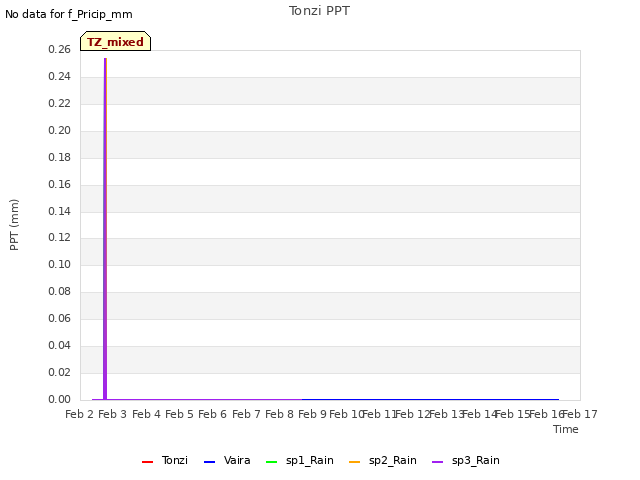This screenshot has height=480, width=640.
Task: Click the 0.26 y-axis value
Action: 60,49
